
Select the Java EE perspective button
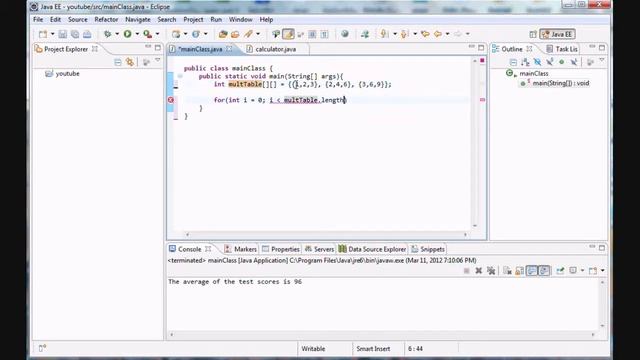(x=558, y=35)
